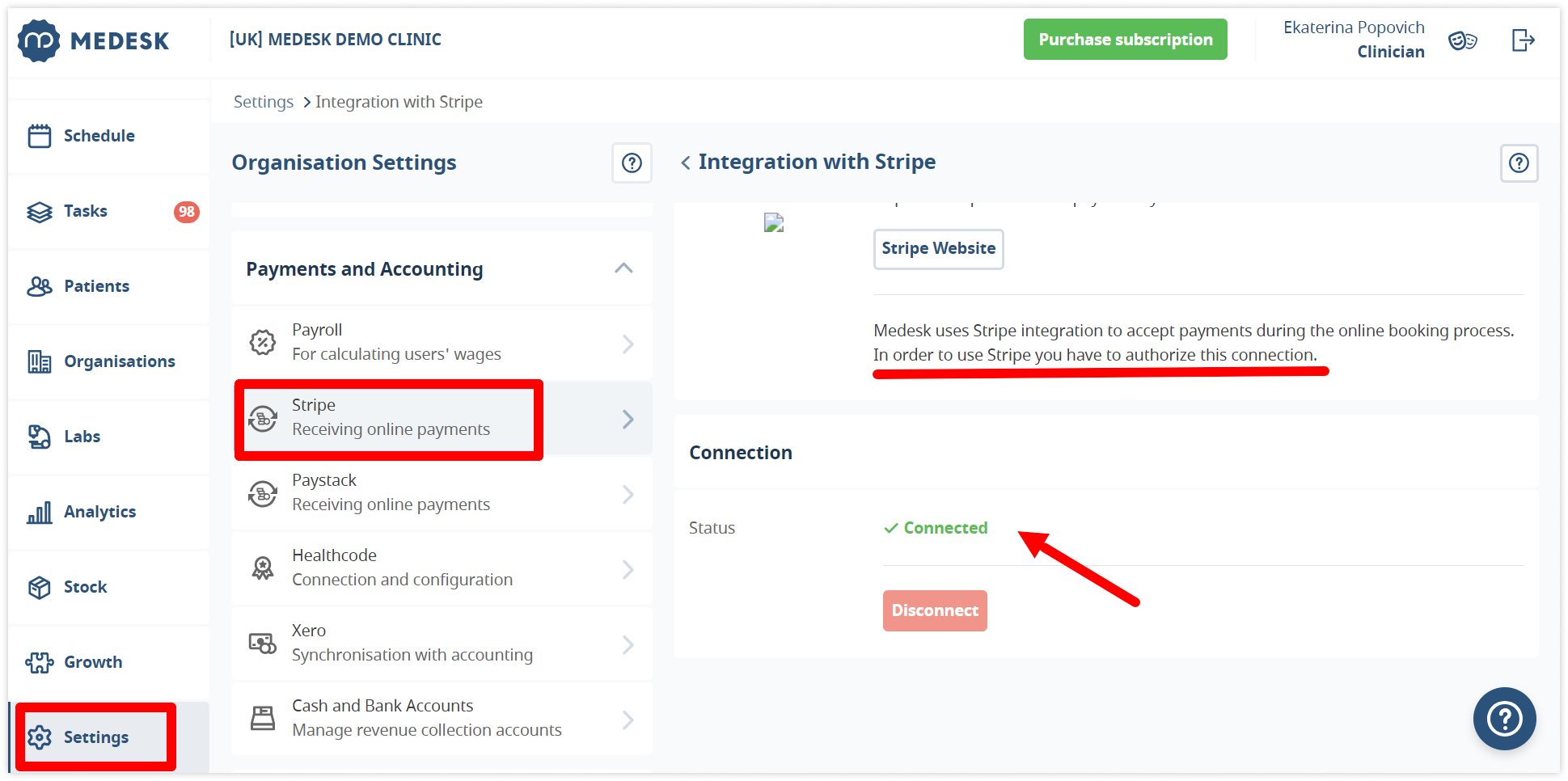Open the Stock menu item
1568x781 pixels.
tap(109, 587)
